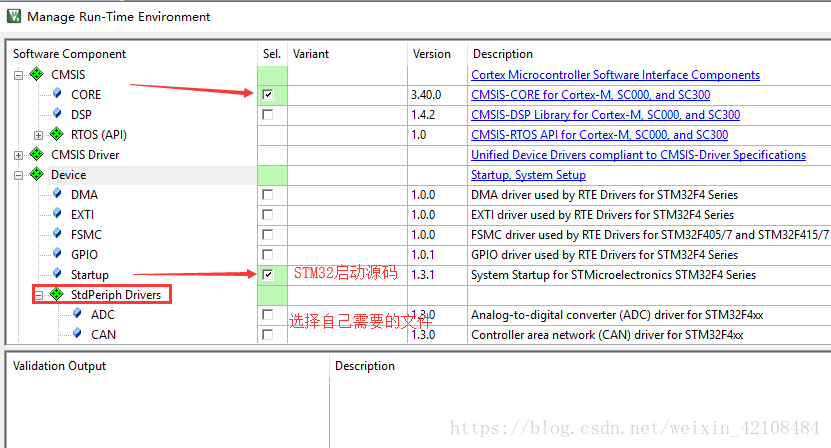This screenshot has width=831, height=448.
Task: Click the green diamond icon beside Device
Action: pos(37,174)
